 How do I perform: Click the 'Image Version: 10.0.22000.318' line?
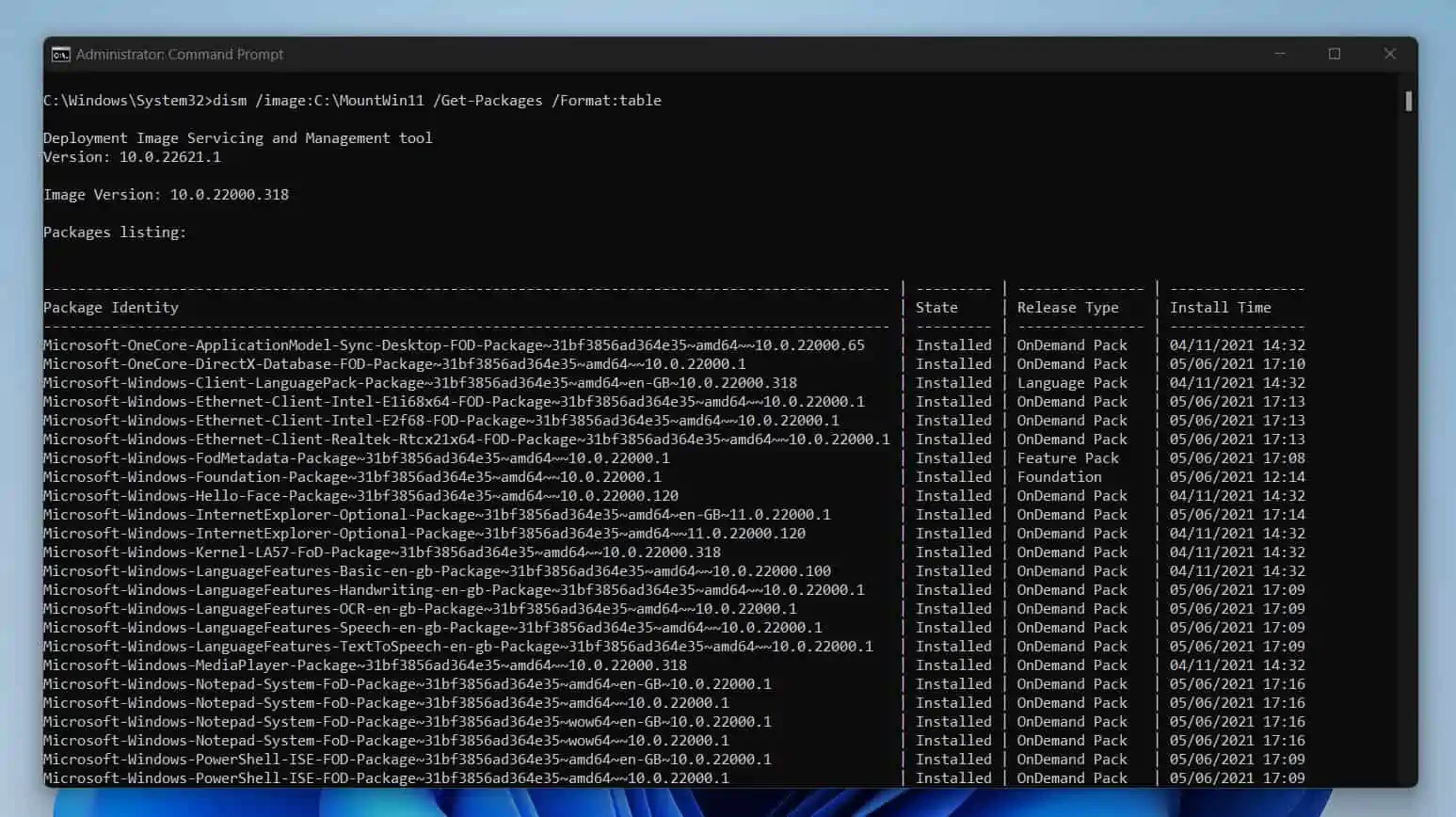(x=166, y=195)
